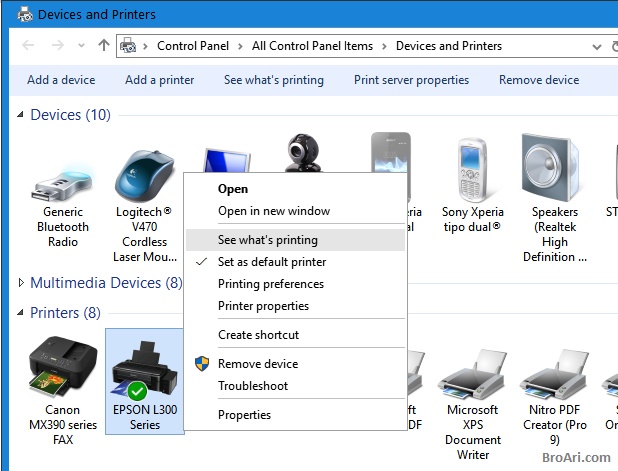Click the Add a printer toolbar button

pos(160,80)
